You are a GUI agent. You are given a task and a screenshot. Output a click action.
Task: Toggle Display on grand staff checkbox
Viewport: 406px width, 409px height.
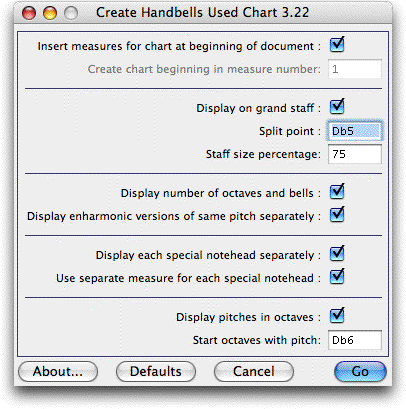[x=337, y=107]
